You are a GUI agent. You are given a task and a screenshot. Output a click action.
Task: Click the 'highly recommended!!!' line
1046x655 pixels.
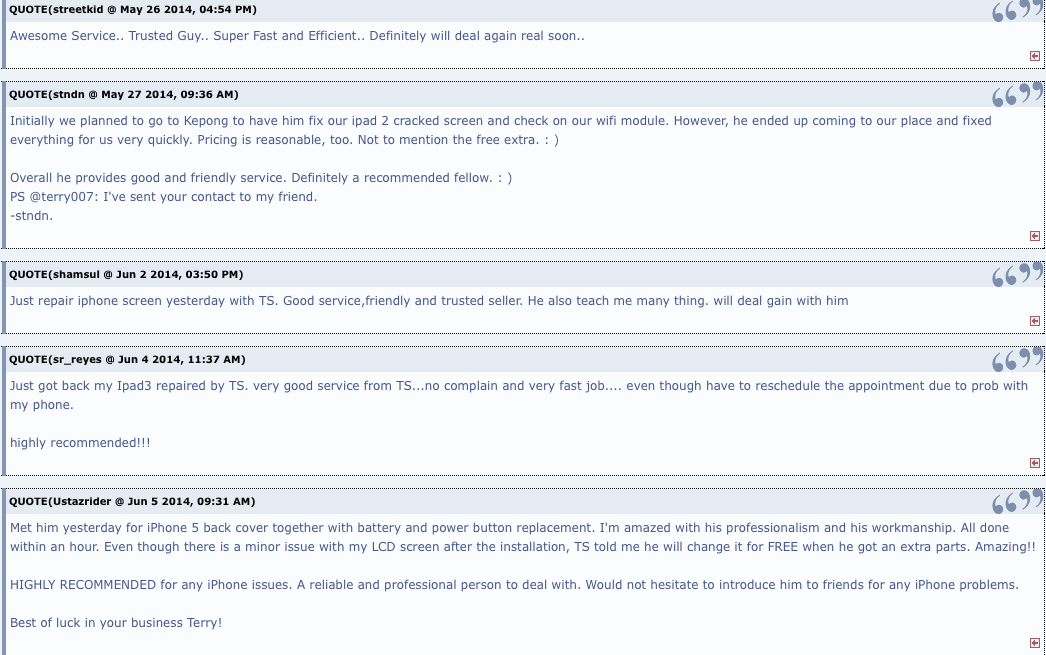pyautogui.click(x=80, y=443)
